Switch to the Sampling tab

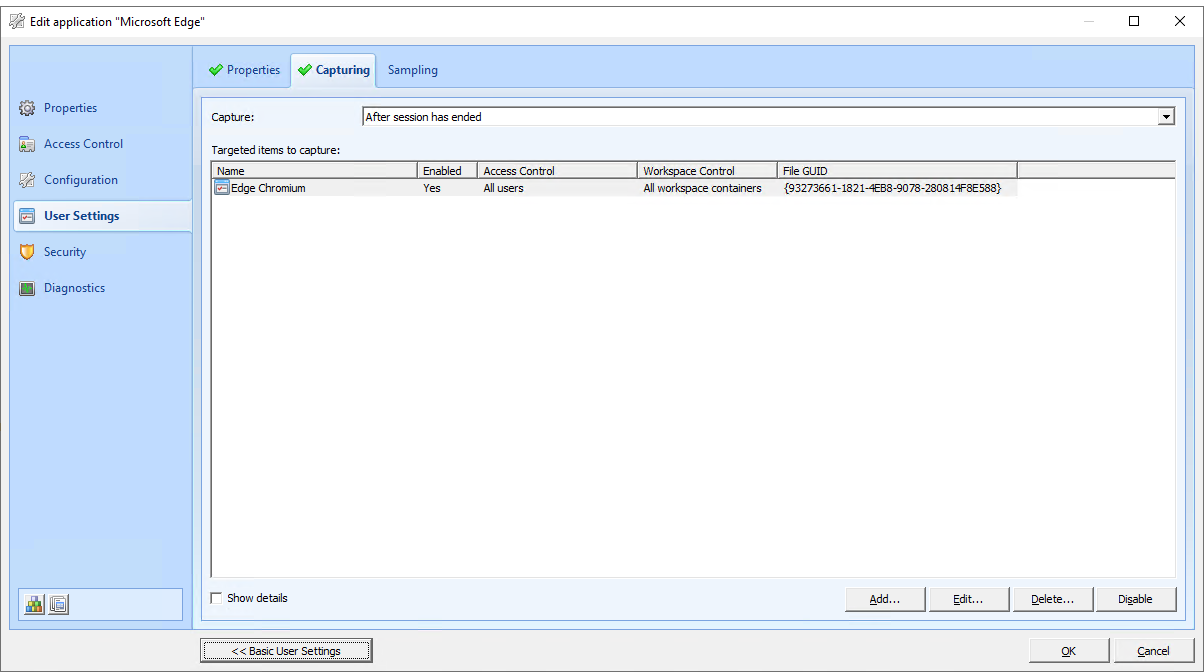pos(412,69)
